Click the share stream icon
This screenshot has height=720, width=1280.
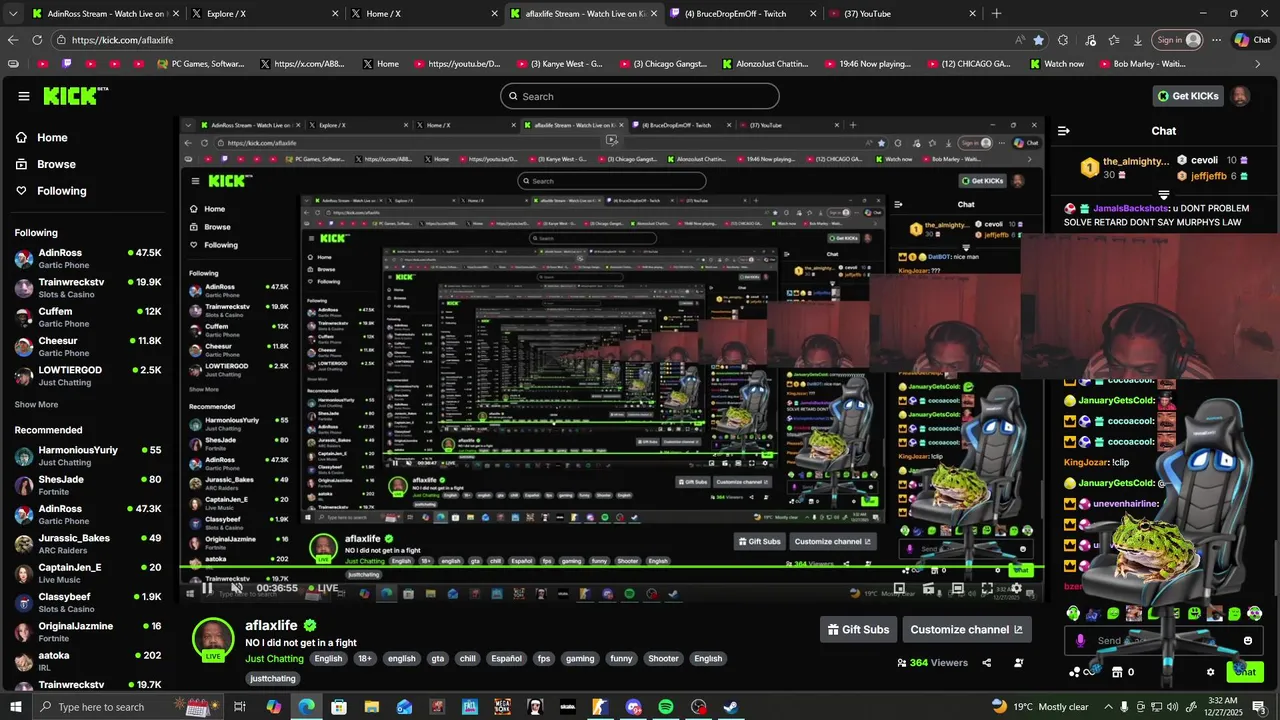[x=987, y=663]
